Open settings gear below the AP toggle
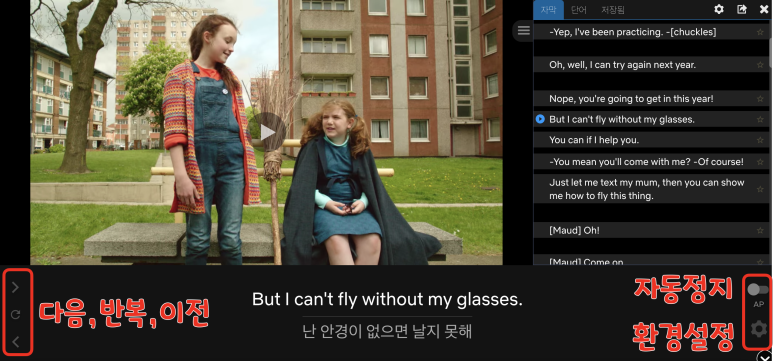This screenshot has height=361, width=773. pos(758,328)
